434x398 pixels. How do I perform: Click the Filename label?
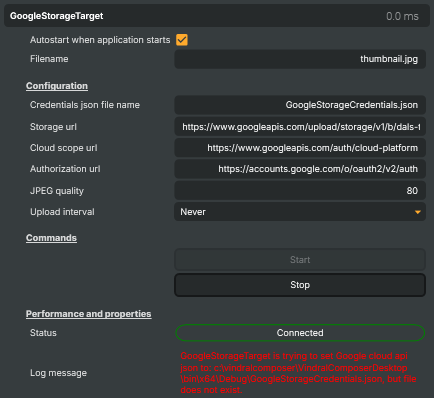tap(49, 59)
